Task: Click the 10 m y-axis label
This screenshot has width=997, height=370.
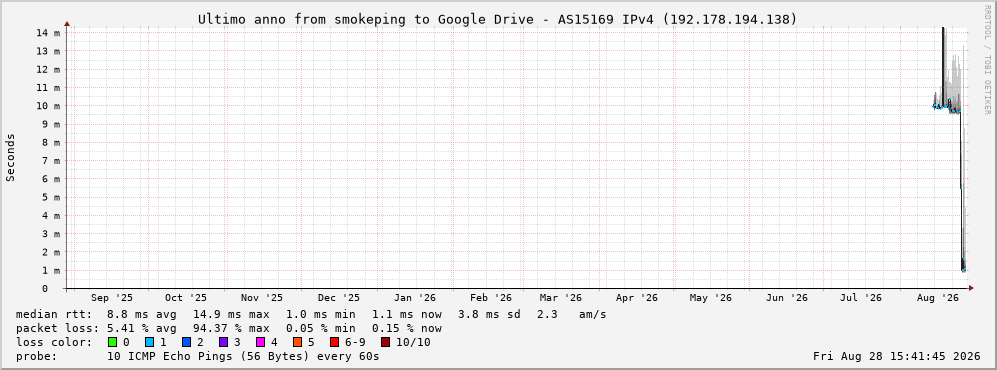Action: point(51,106)
